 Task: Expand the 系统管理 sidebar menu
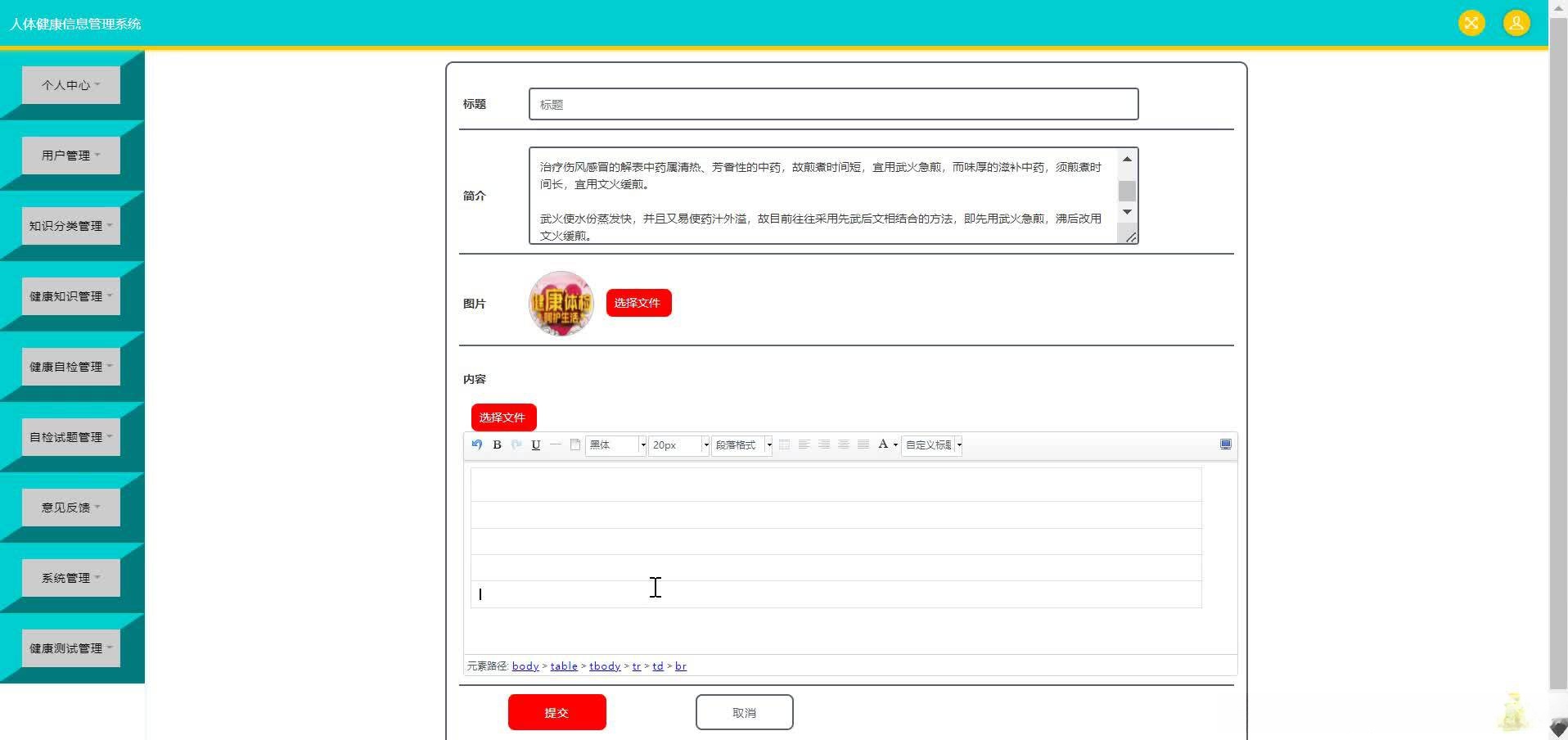(71, 578)
